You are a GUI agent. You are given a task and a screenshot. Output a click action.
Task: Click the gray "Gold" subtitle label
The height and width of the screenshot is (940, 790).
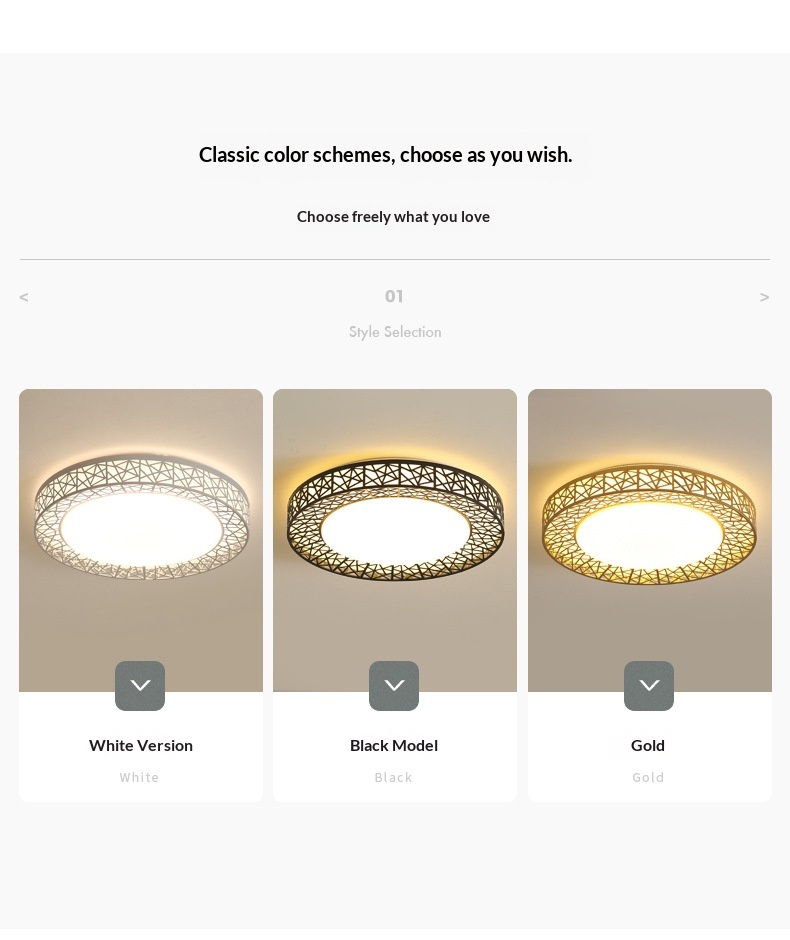pos(648,777)
